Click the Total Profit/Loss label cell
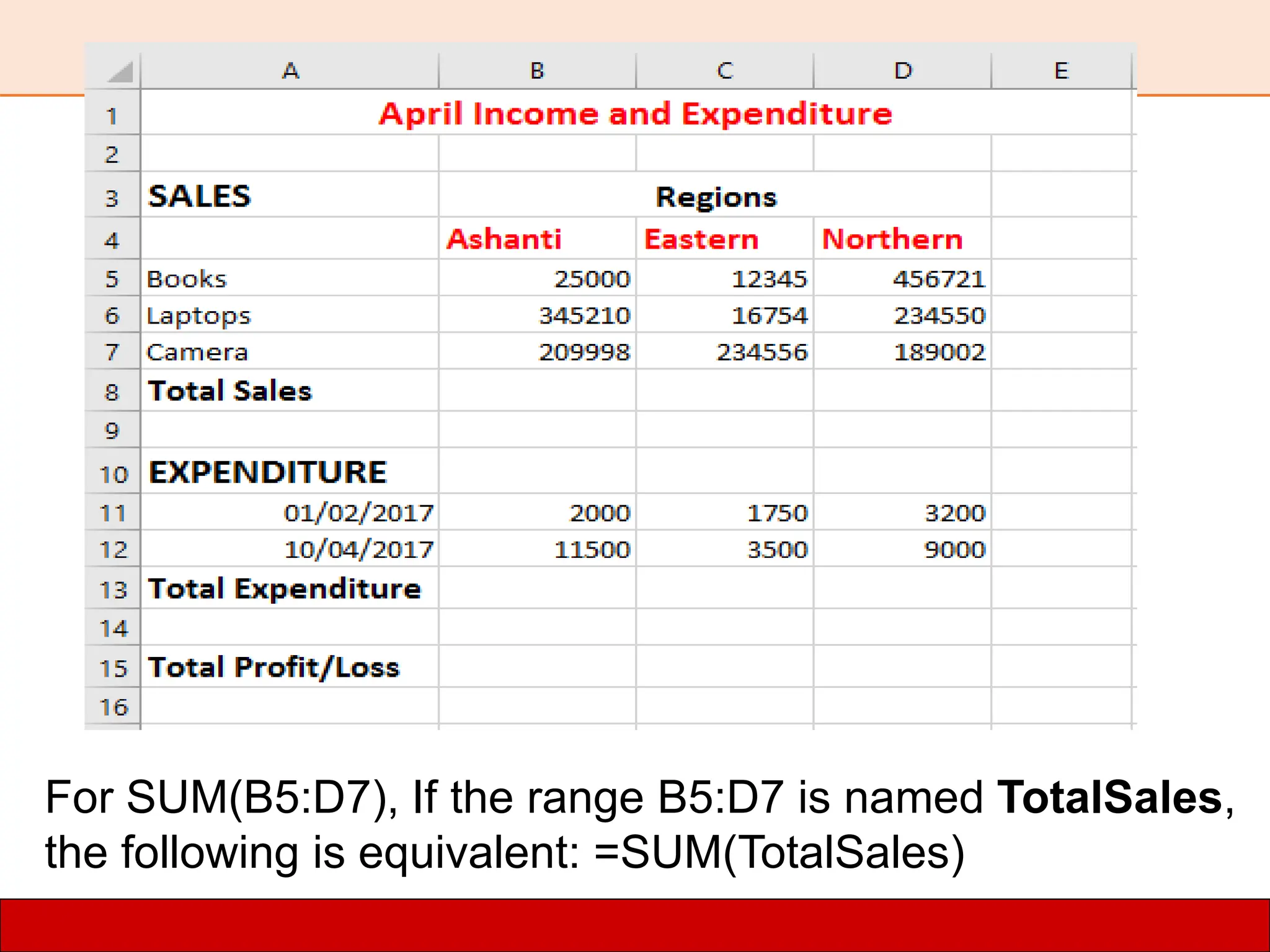The height and width of the screenshot is (952, 1270). [x=290, y=666]
